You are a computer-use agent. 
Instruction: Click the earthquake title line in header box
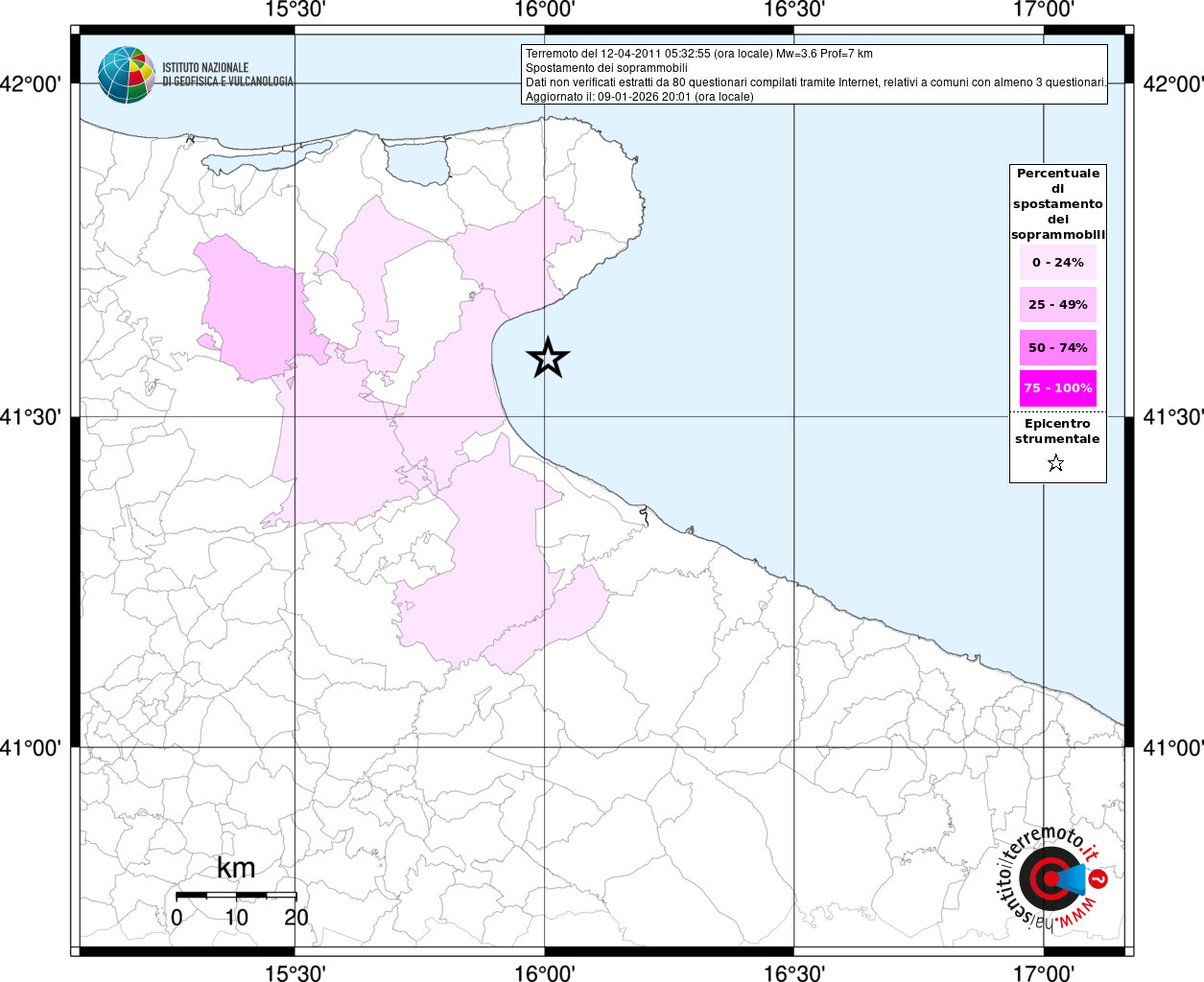pos(698,54)
